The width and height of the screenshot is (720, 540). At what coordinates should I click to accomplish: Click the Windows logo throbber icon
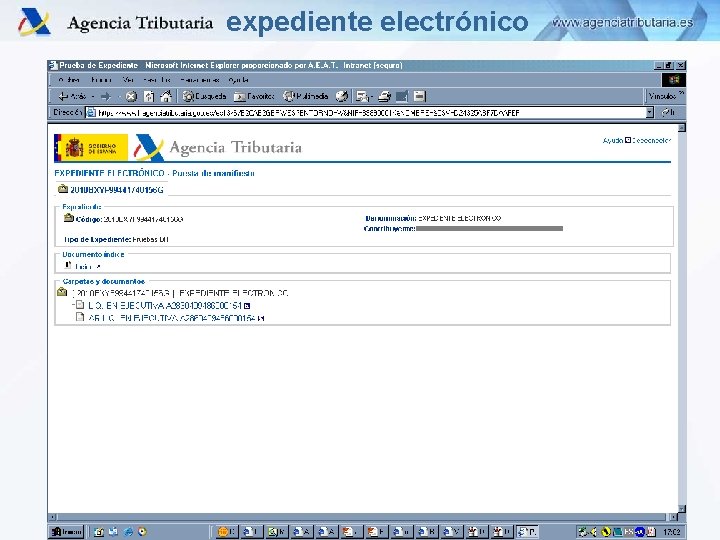click(x=673, y=80)
